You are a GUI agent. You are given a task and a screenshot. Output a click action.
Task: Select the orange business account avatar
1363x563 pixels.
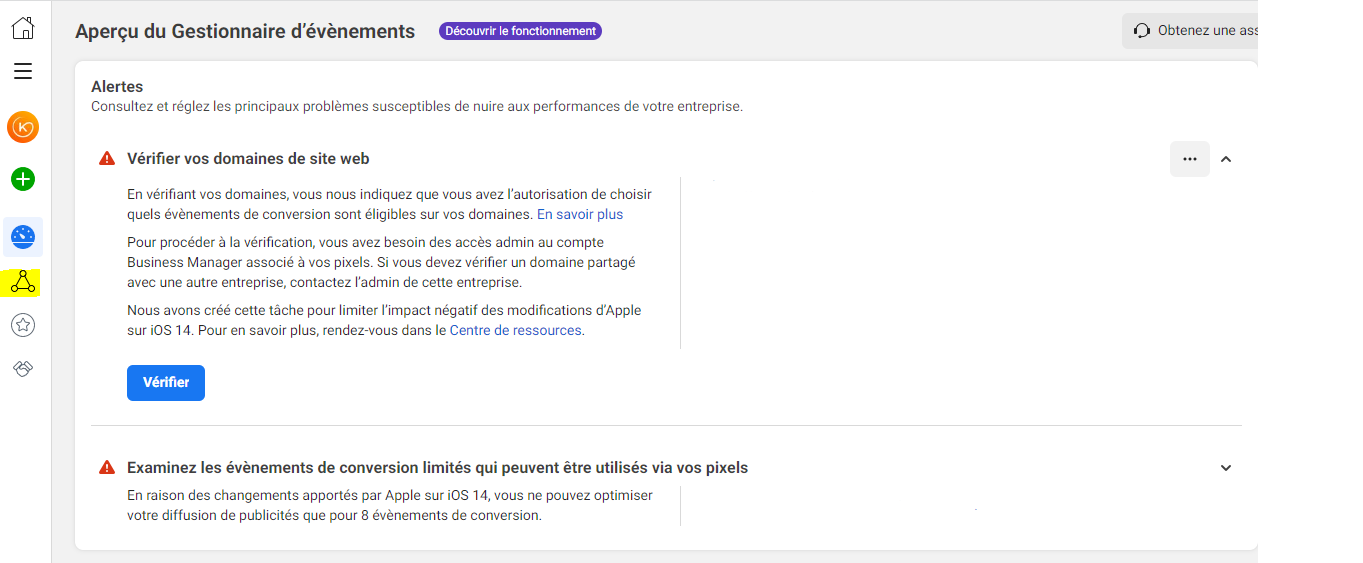(22, 127)
